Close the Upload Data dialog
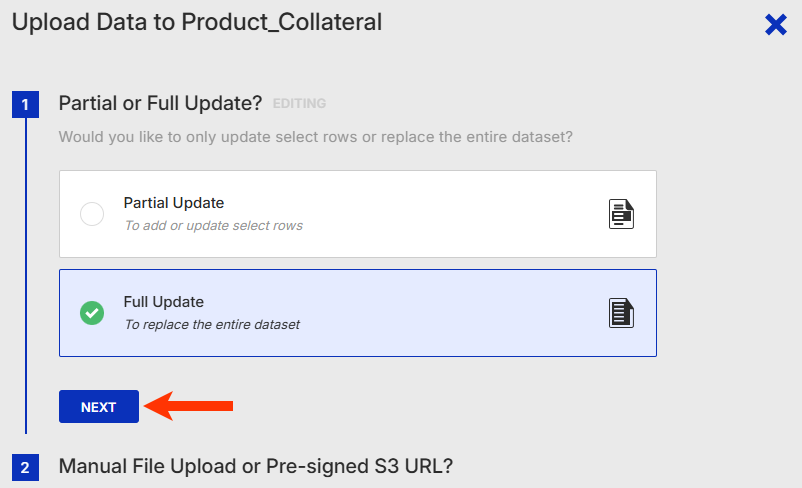Screen dimensions: 802x488 pyautogui.click(x=775, y=25)
